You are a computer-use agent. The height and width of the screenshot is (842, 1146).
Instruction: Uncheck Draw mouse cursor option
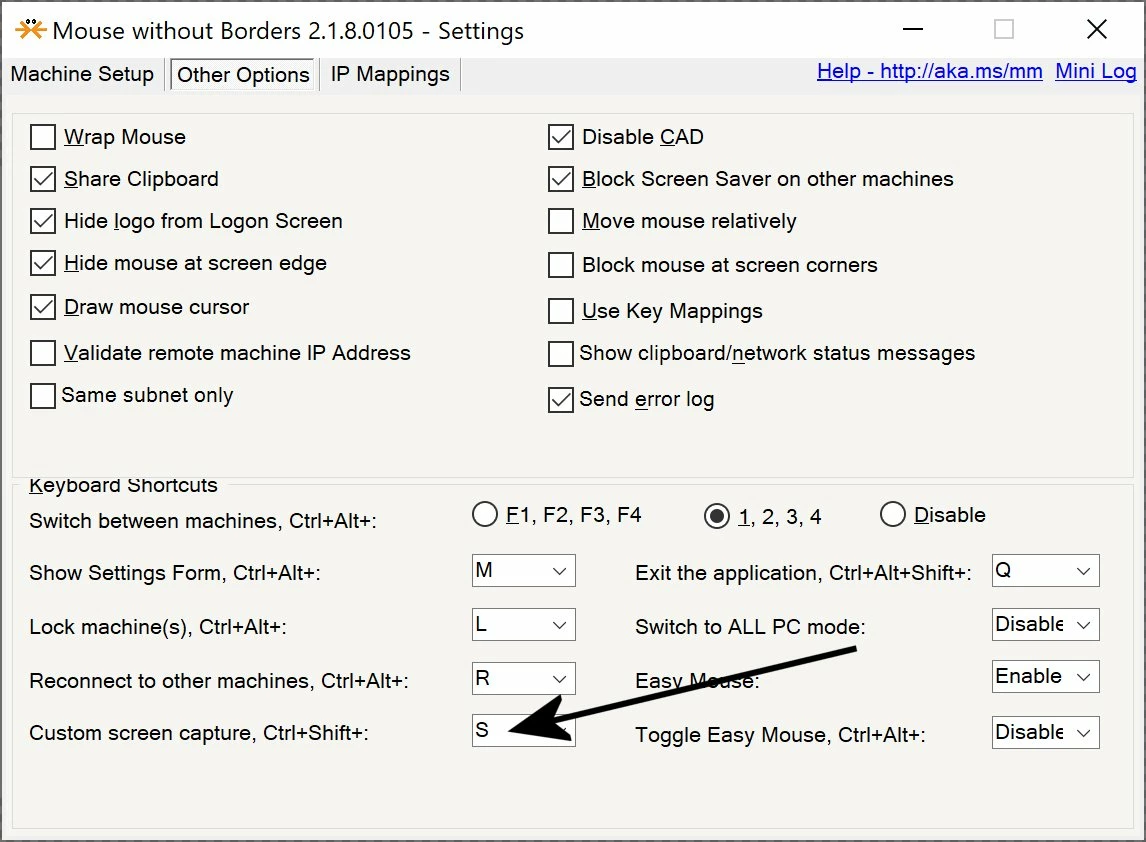[43, 307]
